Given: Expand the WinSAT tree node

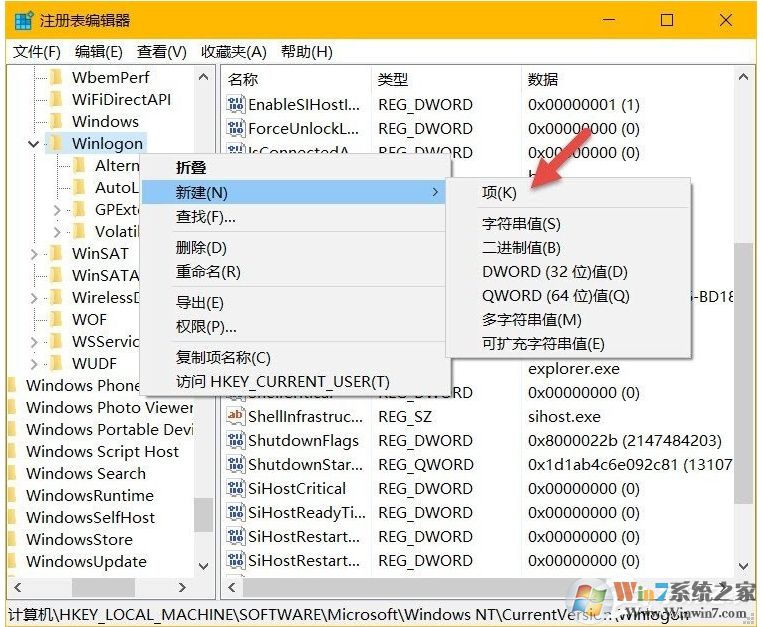Looking at the screenshot, I should point(34,254).
